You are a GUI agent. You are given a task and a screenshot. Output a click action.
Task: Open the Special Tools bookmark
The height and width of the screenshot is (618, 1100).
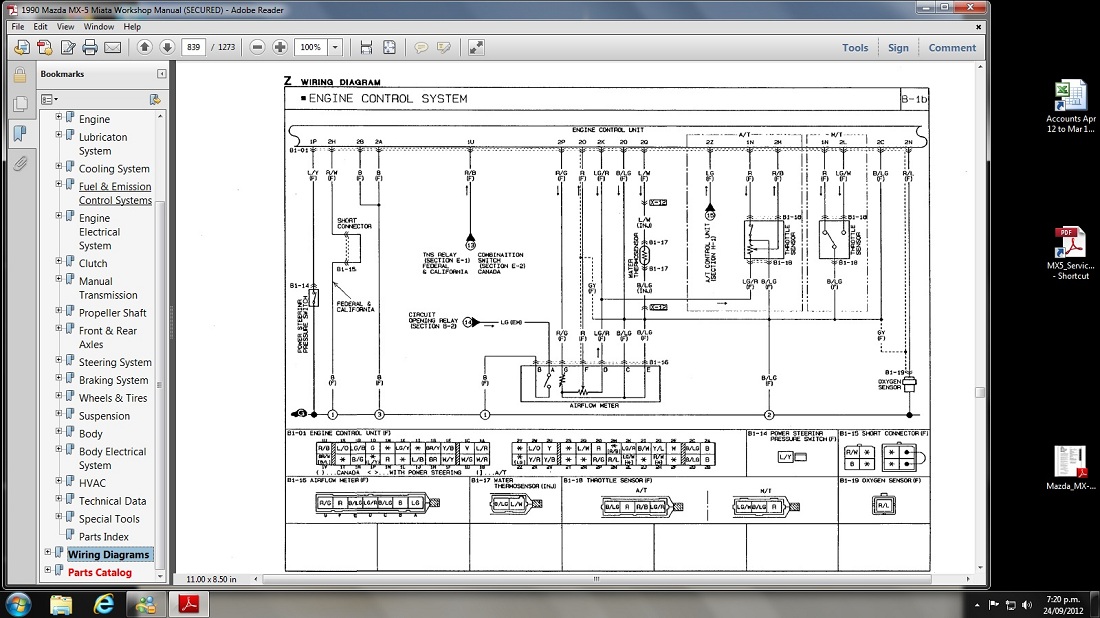tap(109, 519)
